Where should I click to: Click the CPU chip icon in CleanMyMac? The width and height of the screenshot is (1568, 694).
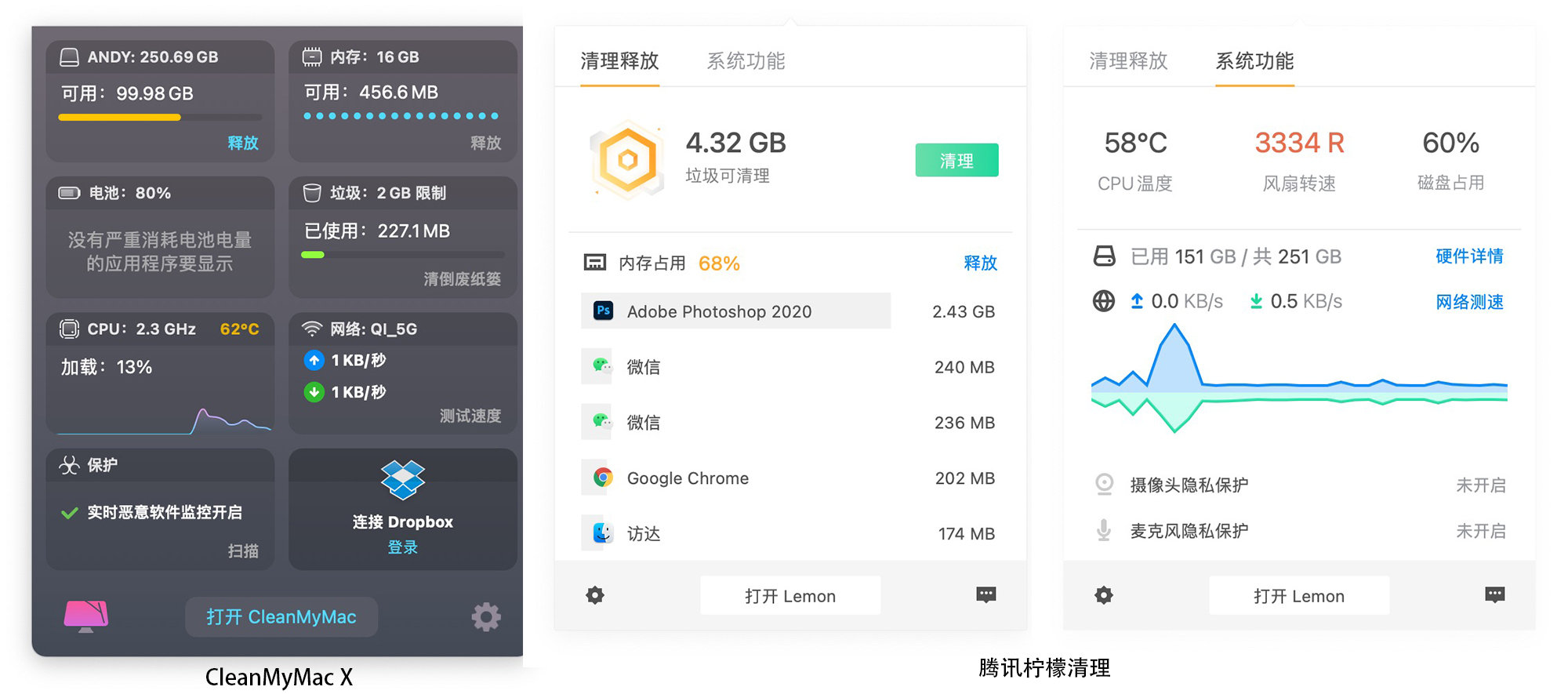[x=69, y=329]
